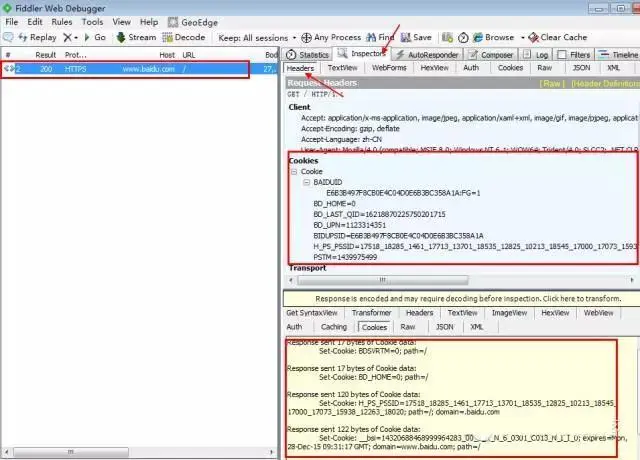Open the Edit menu
The height and width of the screenshot is (460, 640).
tap(35, 22)
